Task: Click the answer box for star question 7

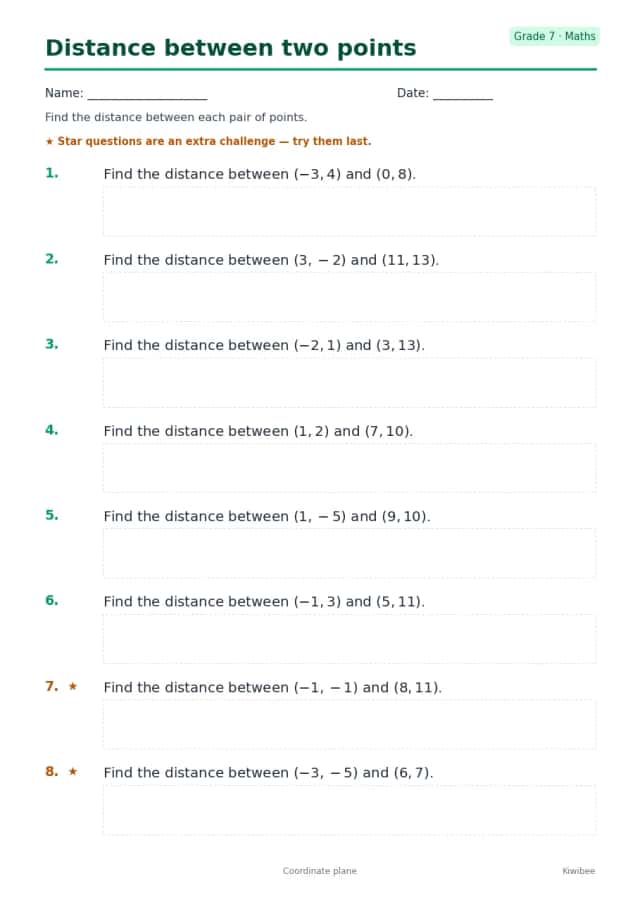Action: [x=349, y=724]
